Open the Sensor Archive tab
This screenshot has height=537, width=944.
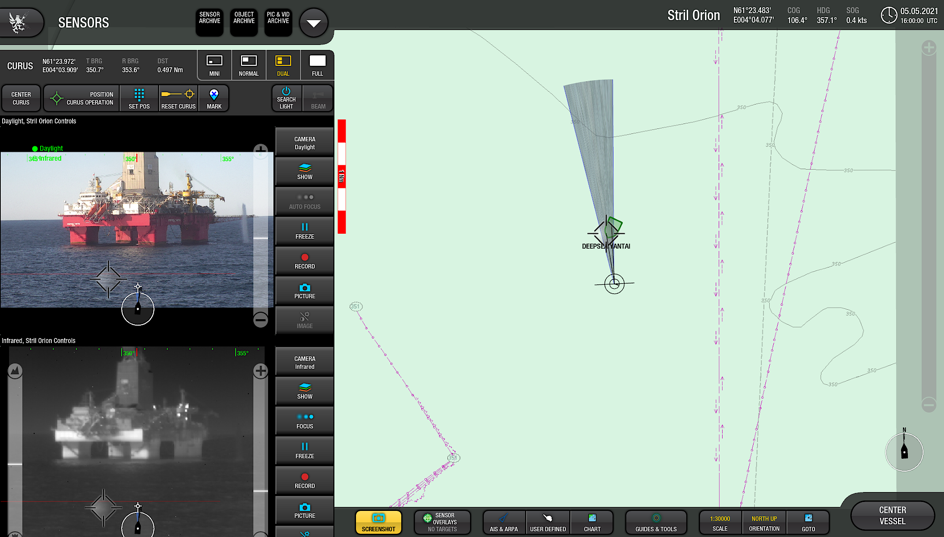(x=210, y=22)
